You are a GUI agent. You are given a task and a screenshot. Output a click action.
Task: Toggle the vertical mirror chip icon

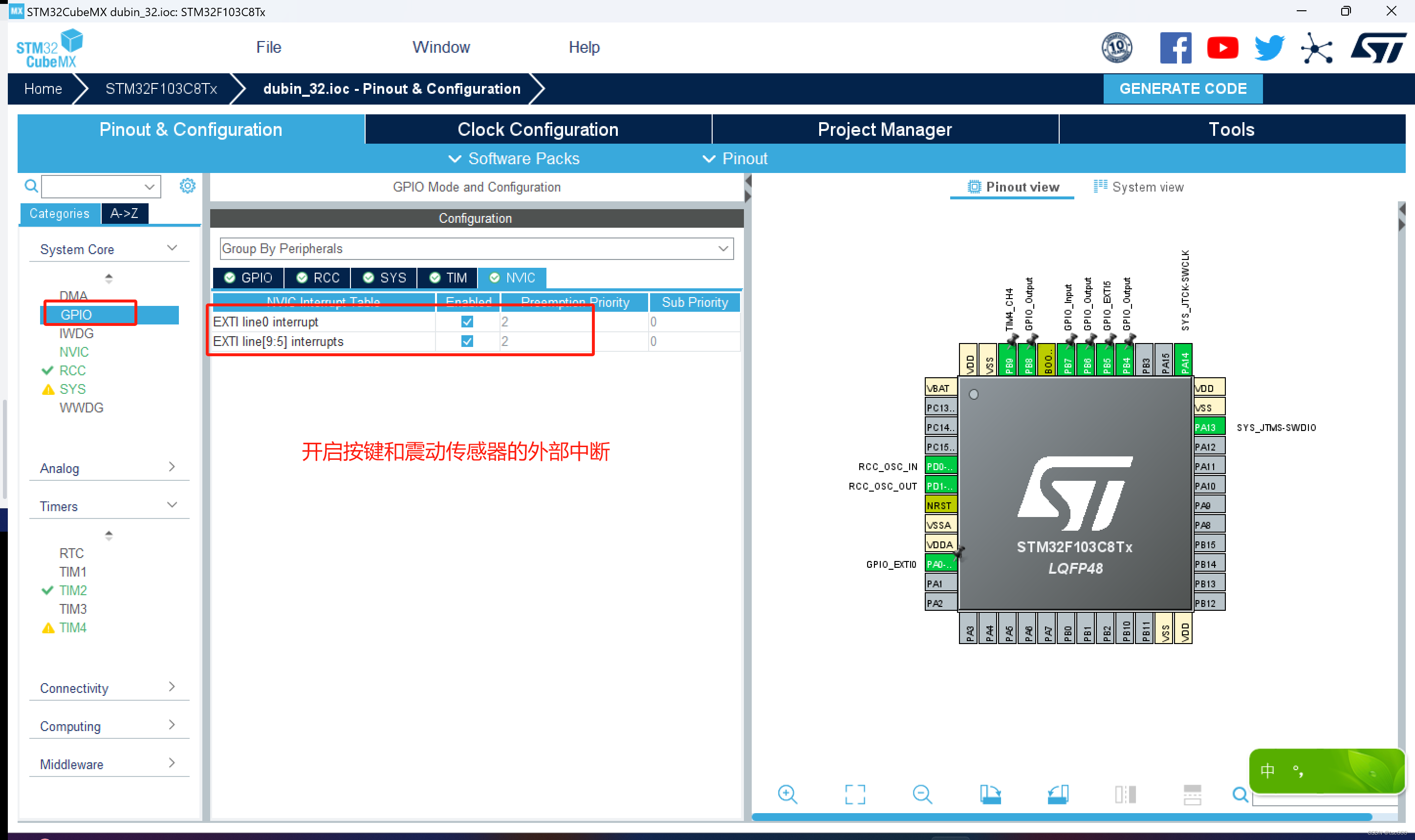1125,794
